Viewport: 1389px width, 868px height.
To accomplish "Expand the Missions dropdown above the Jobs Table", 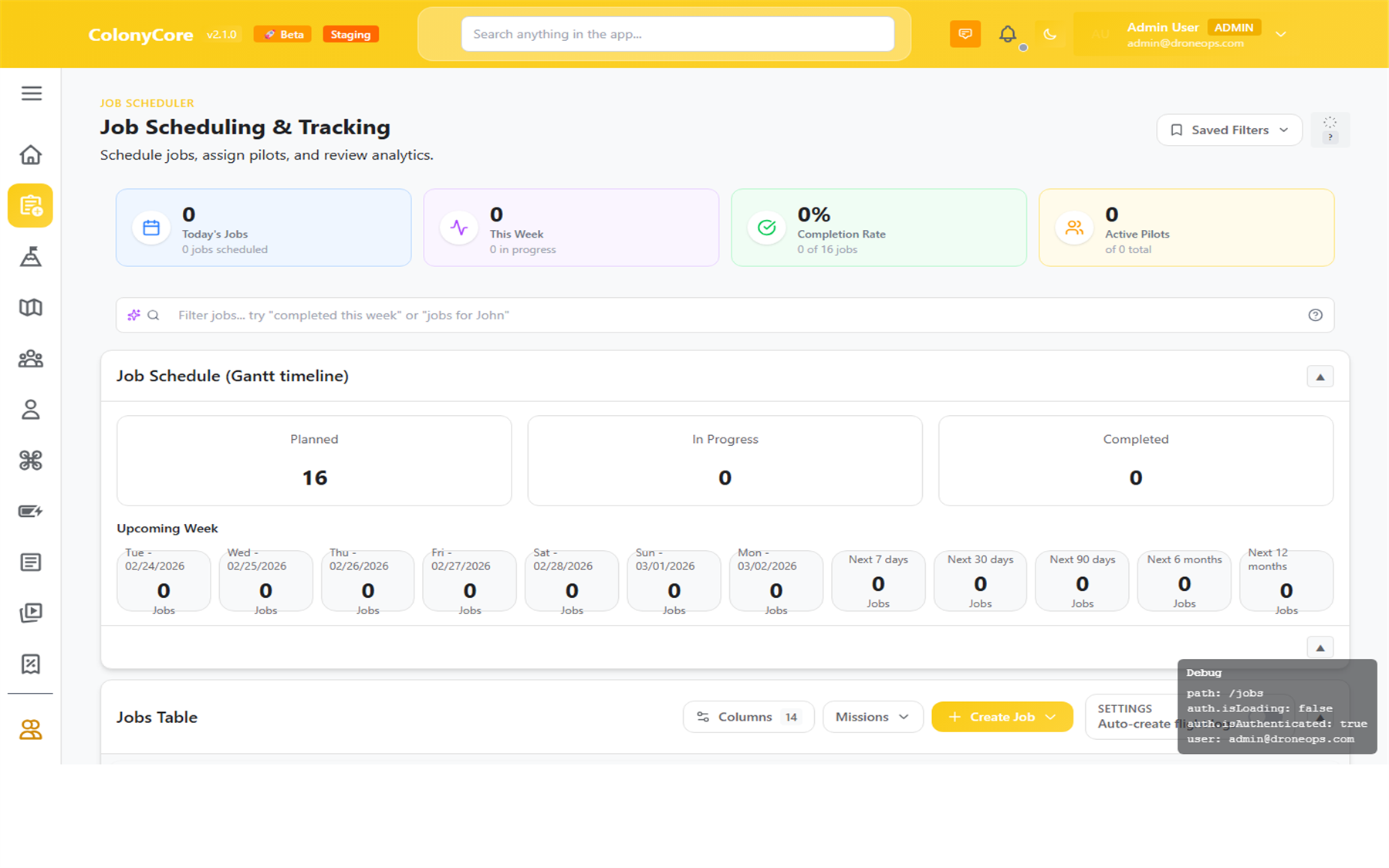I will tap(873, 717).
